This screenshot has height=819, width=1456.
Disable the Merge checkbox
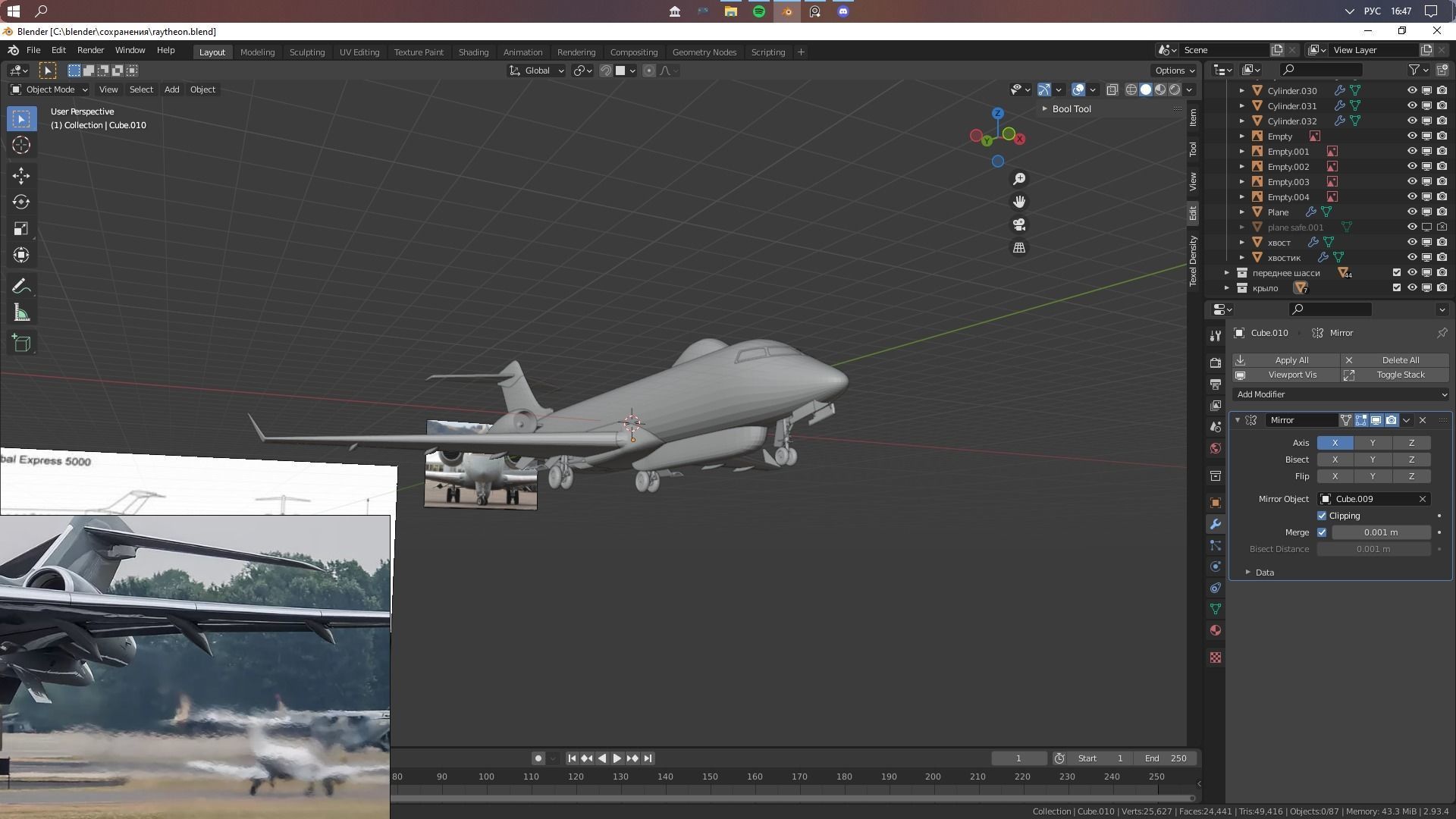click(1322, 532)
